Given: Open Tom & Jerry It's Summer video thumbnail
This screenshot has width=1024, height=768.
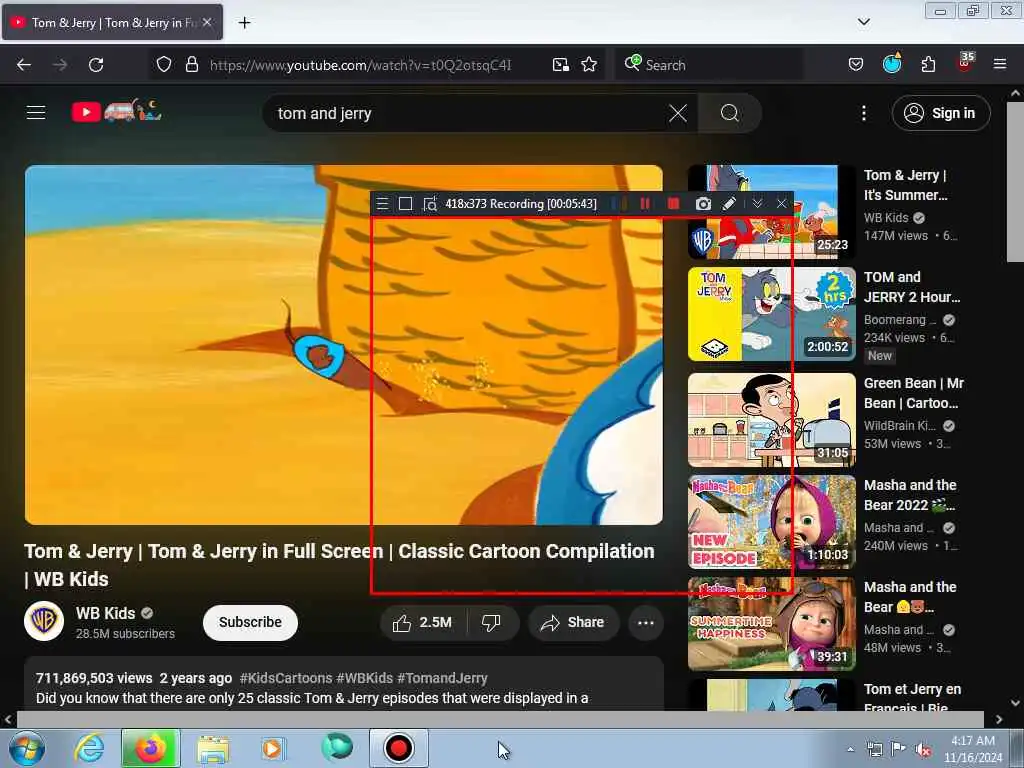Looking at the screenshot, I should click(771, 212).
